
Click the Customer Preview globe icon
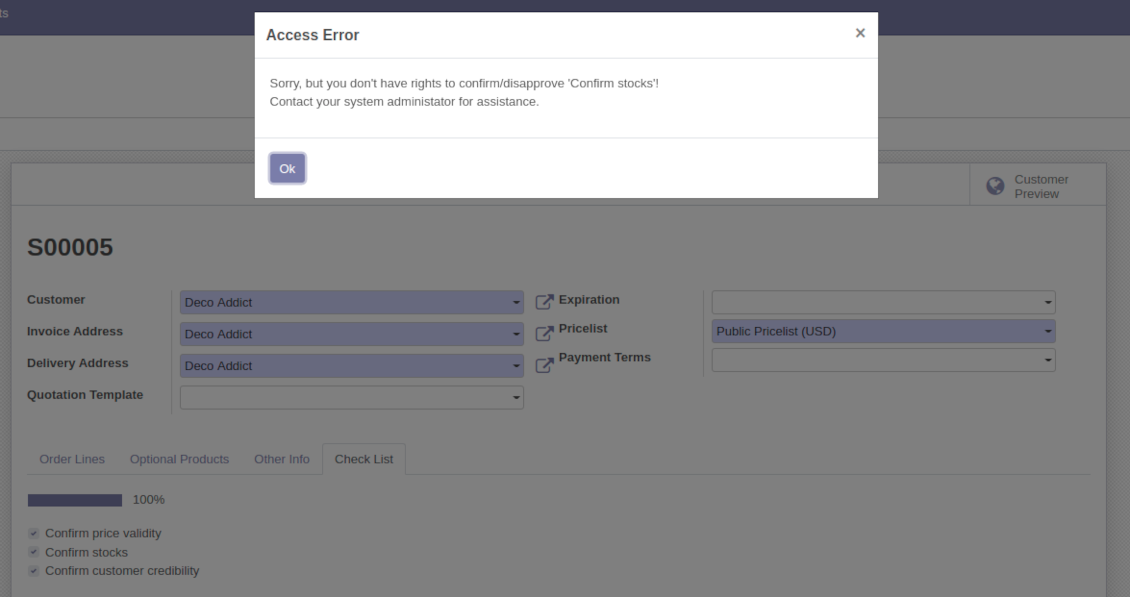coord(995,186)
